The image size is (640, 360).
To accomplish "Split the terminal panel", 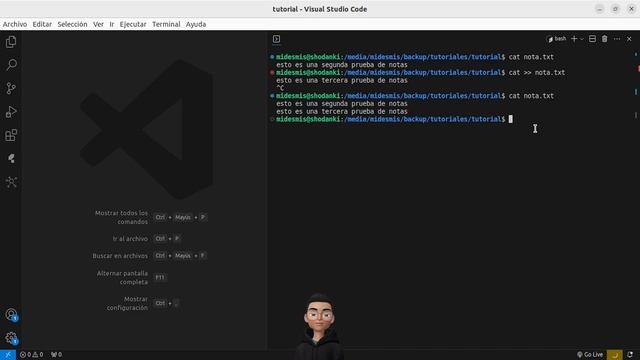I will tap(592, 39).
